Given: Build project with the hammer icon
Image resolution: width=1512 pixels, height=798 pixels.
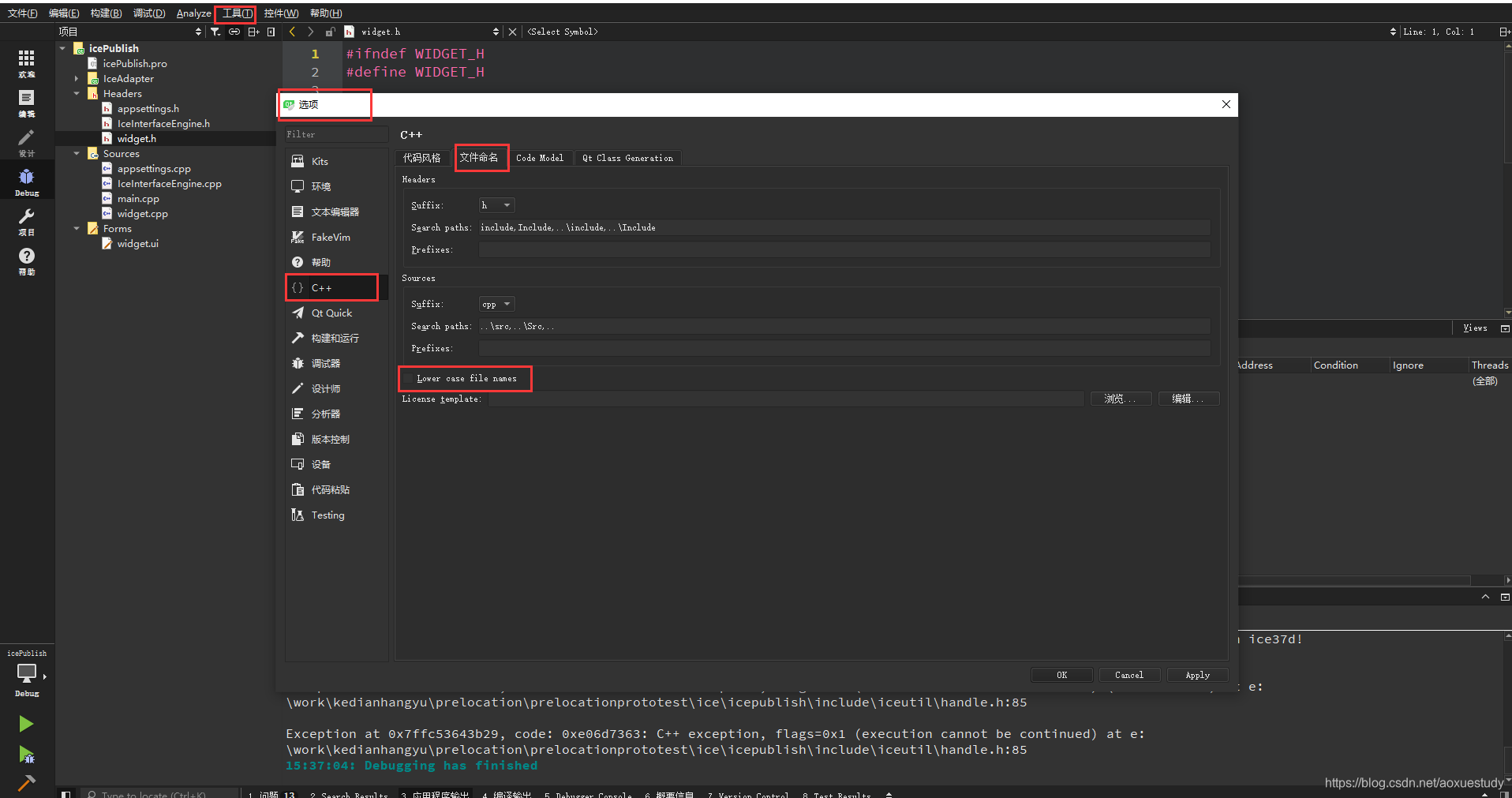Looking at the screenshot, I should [x=26, y=782].
